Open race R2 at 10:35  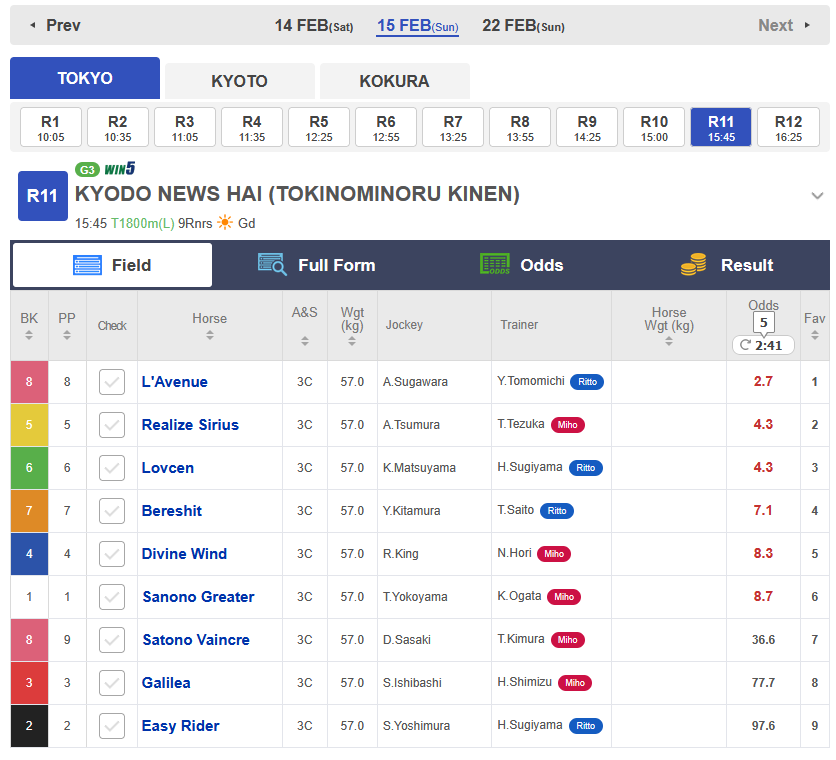pos(118,127)
